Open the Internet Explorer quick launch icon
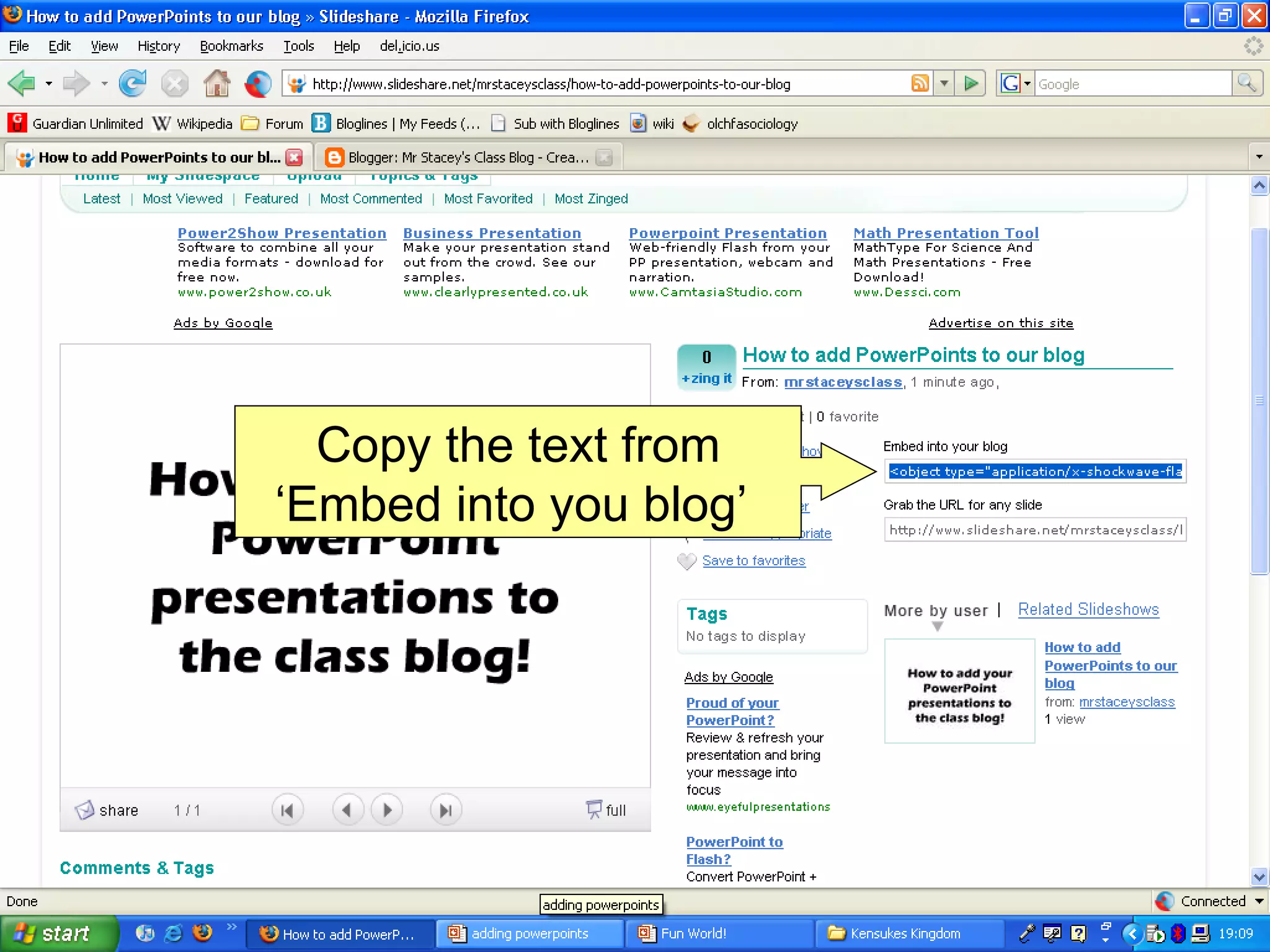The image size is (1270, 952). pos(174,933)
